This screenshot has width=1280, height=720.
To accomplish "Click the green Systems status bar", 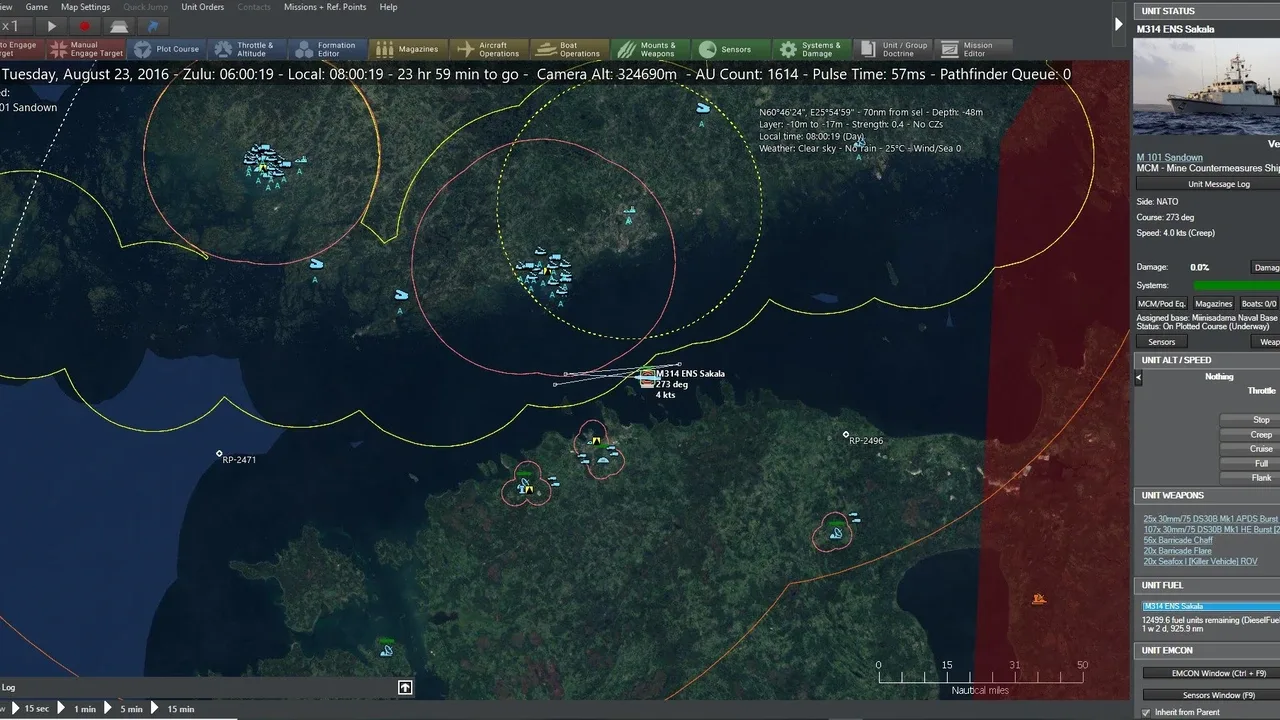I will click(1236, 286).
